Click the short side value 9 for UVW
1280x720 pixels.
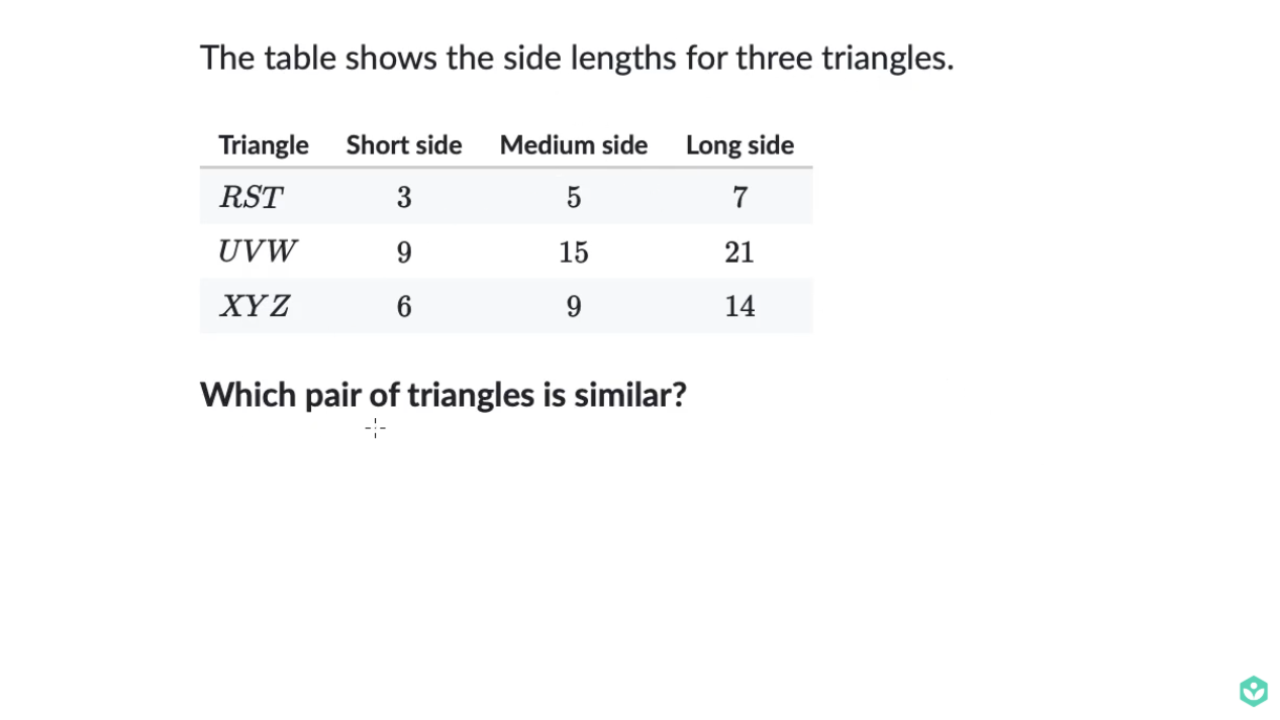pyautogui.click(x=404, y=252)
